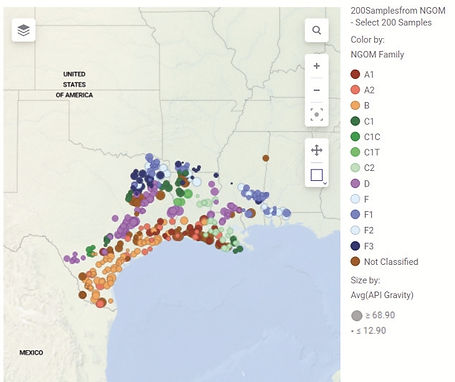Click the F1 blue legend swatch
This screenshot has height=382, width=455.
(x=356, y=214)
